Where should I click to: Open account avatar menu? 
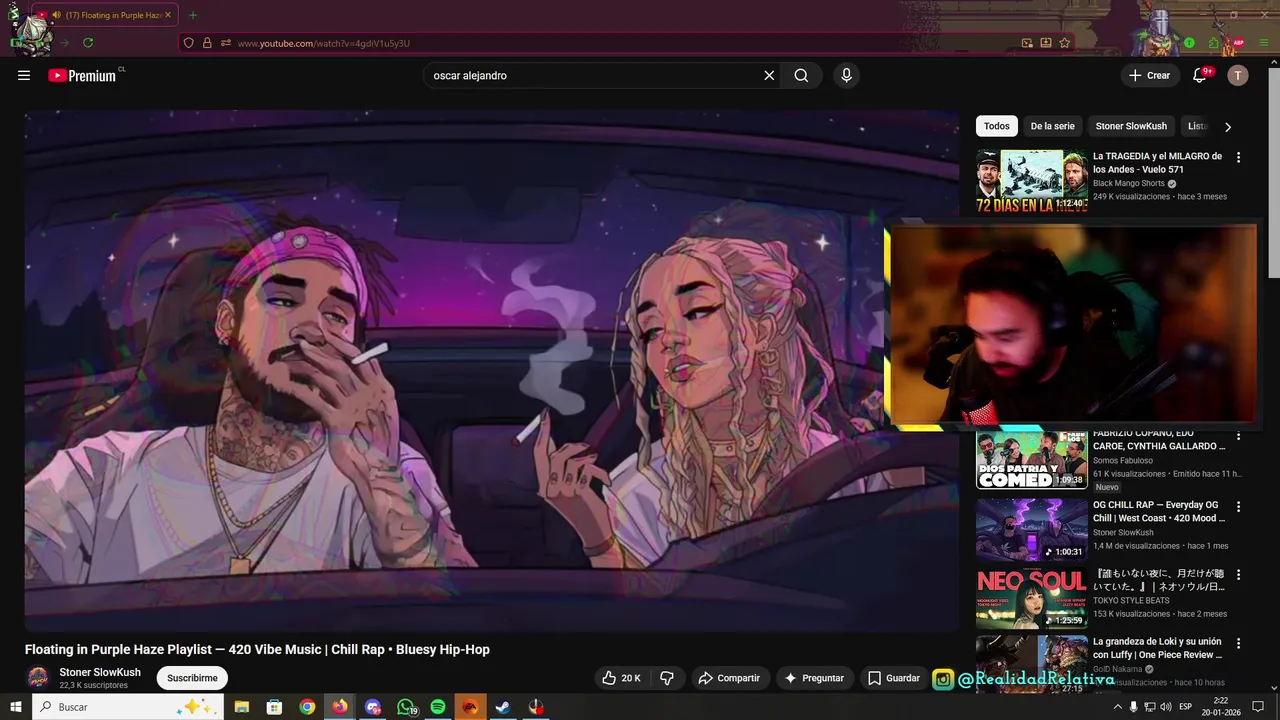(x=1238, y=75)
